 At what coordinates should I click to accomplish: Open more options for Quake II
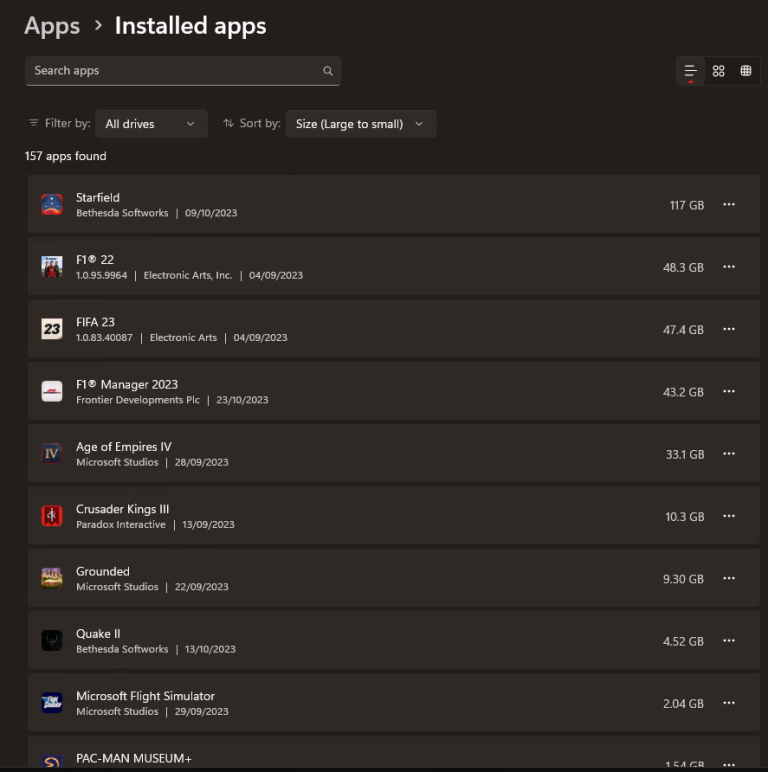pos(729,641)
